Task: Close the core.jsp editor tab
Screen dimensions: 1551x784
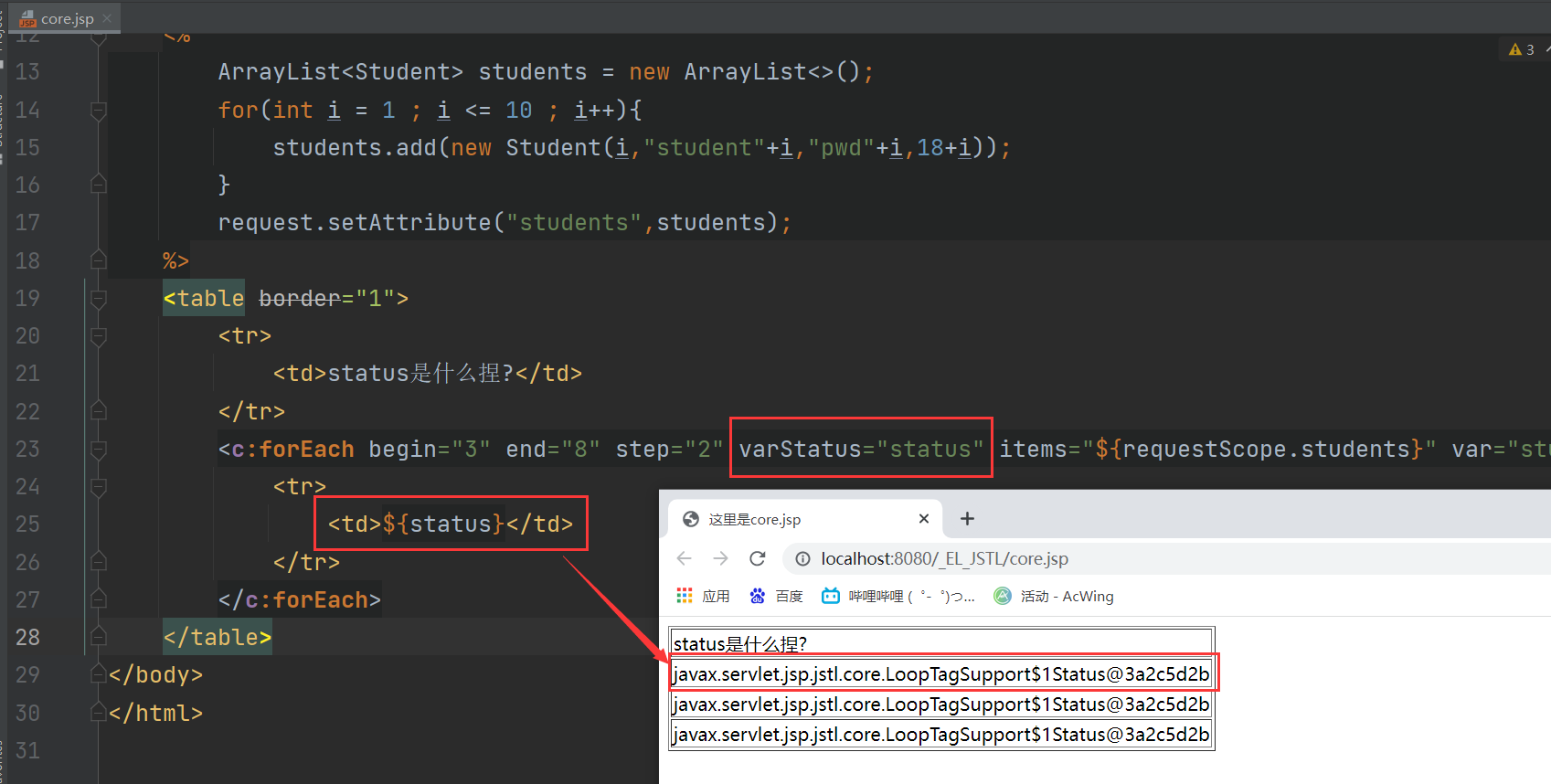Action: (107, 18)
